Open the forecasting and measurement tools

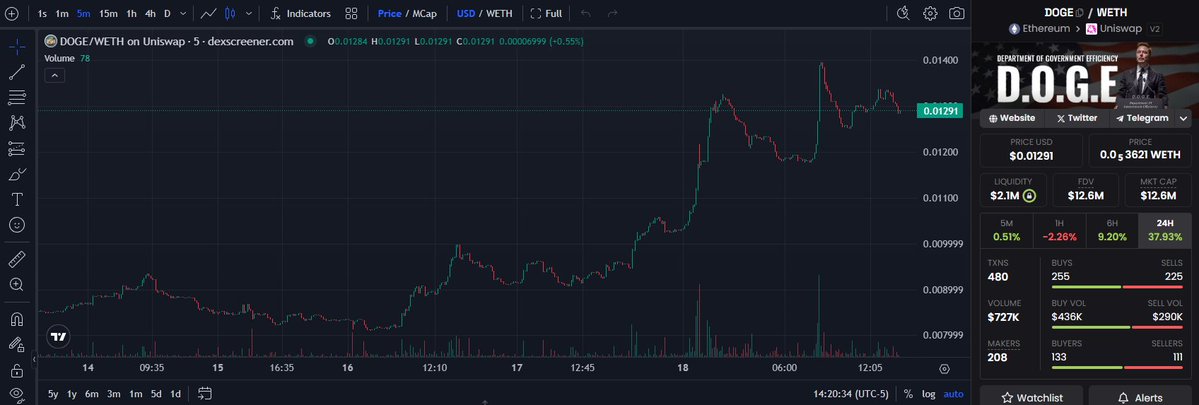point(17,148)
